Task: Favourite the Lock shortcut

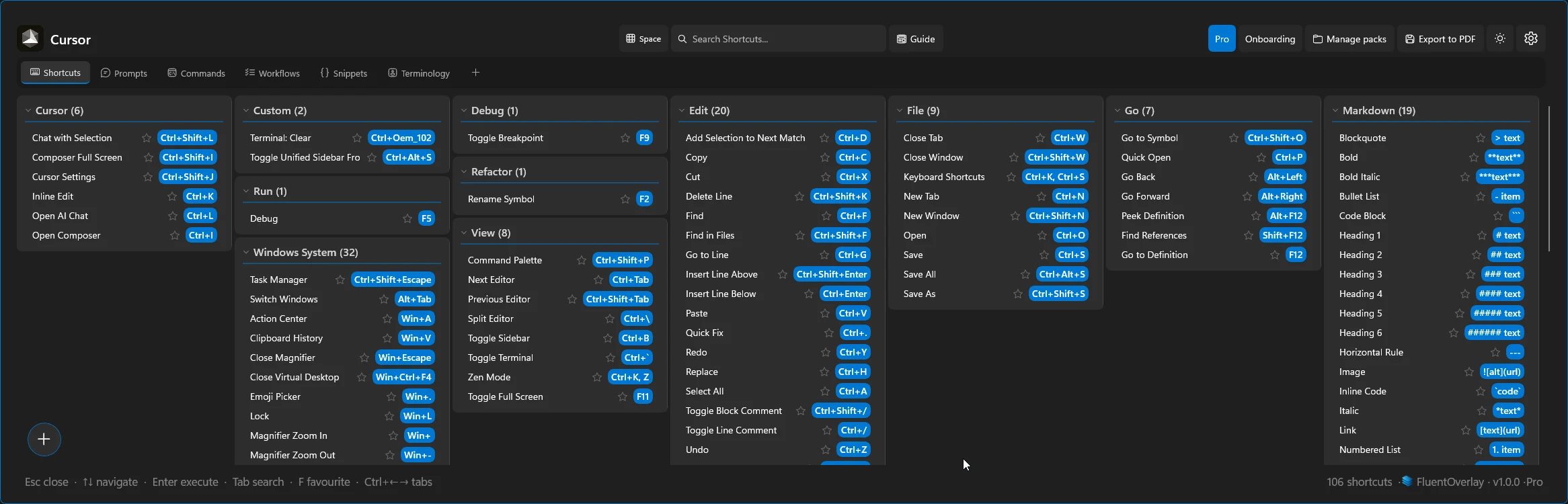Action: pyautogui.click(x=389, y=416)
